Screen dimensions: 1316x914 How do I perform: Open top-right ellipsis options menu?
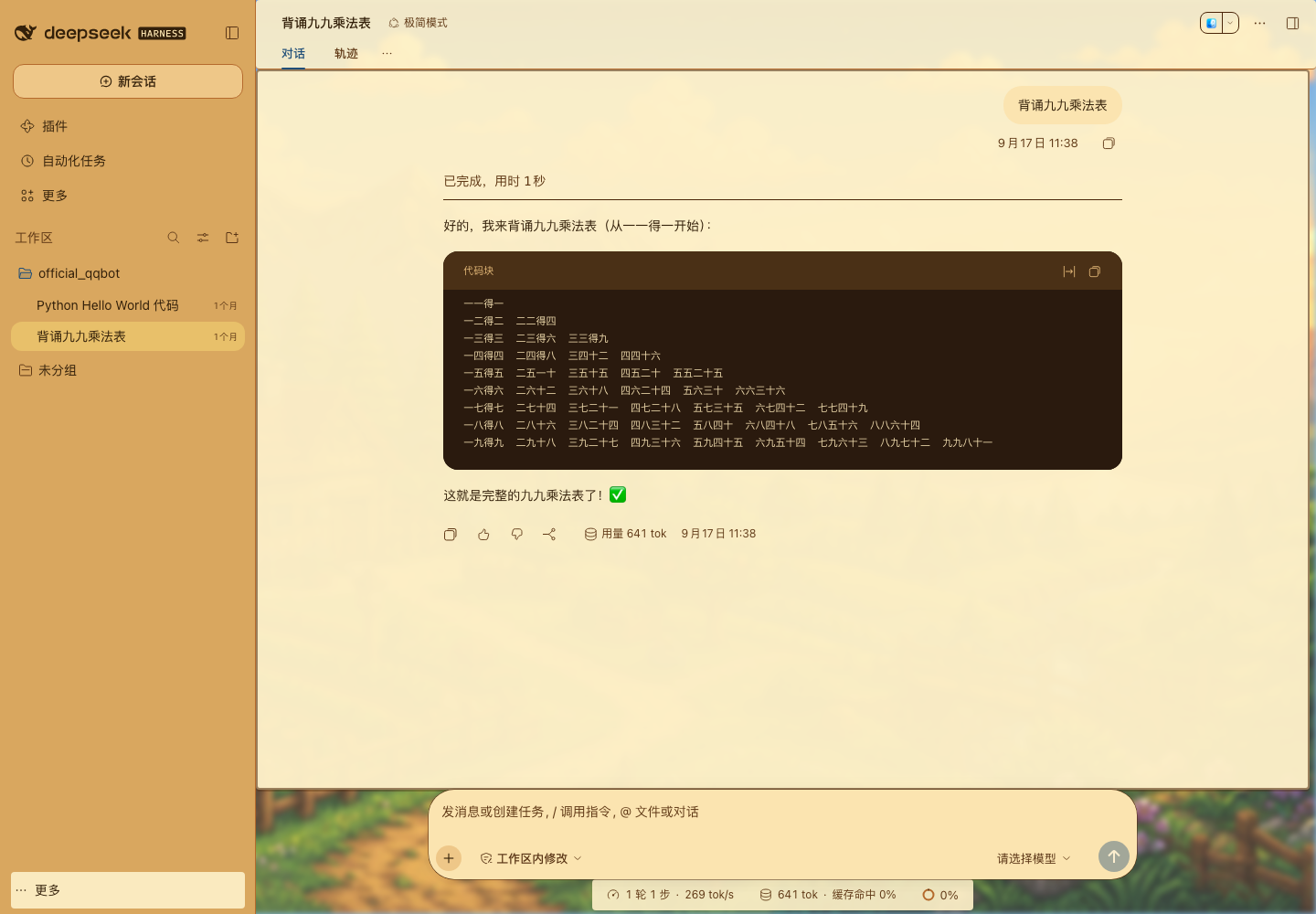[1260, 23]
